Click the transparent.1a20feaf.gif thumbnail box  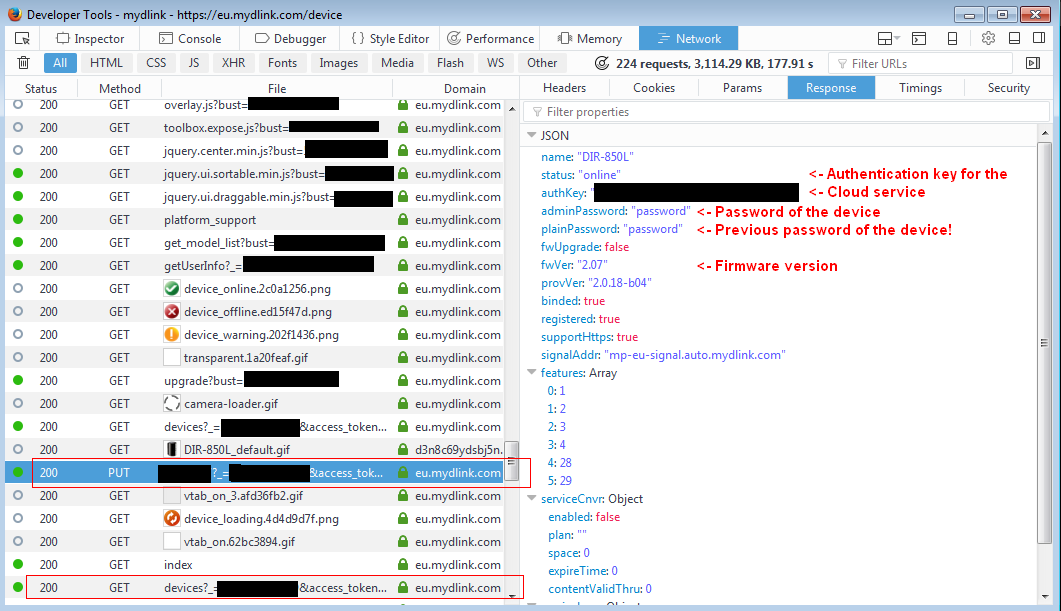click(x=172, y=358)
